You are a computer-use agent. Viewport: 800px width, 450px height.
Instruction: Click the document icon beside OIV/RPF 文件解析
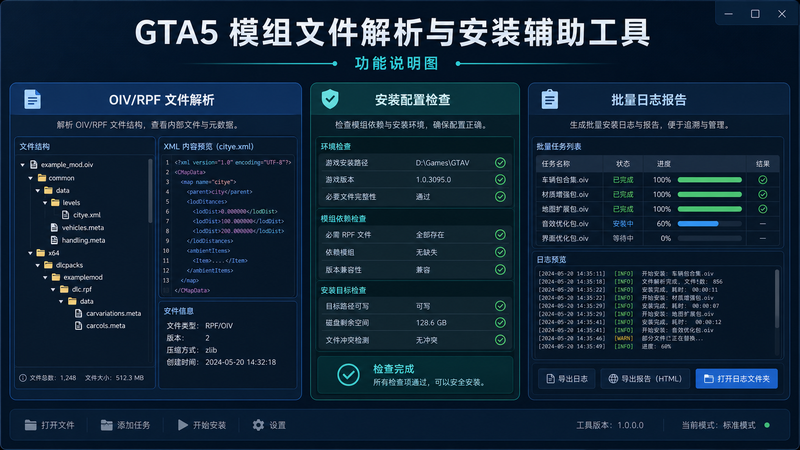point(32,99)
